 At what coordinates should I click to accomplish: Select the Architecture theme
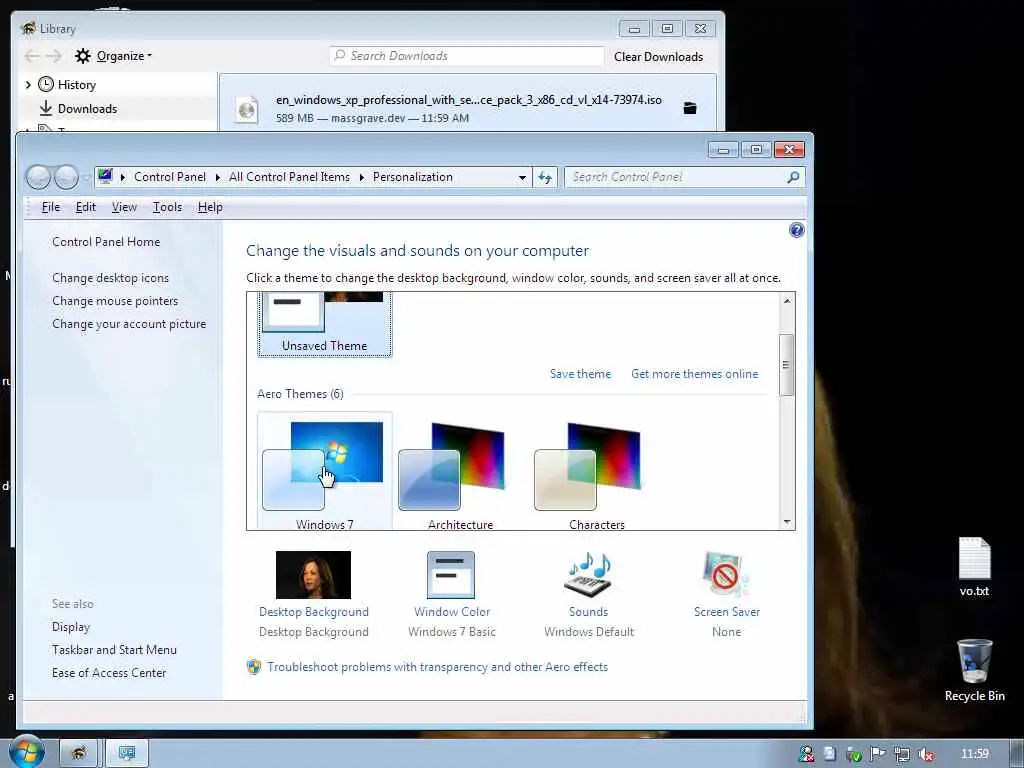[460, 472]
